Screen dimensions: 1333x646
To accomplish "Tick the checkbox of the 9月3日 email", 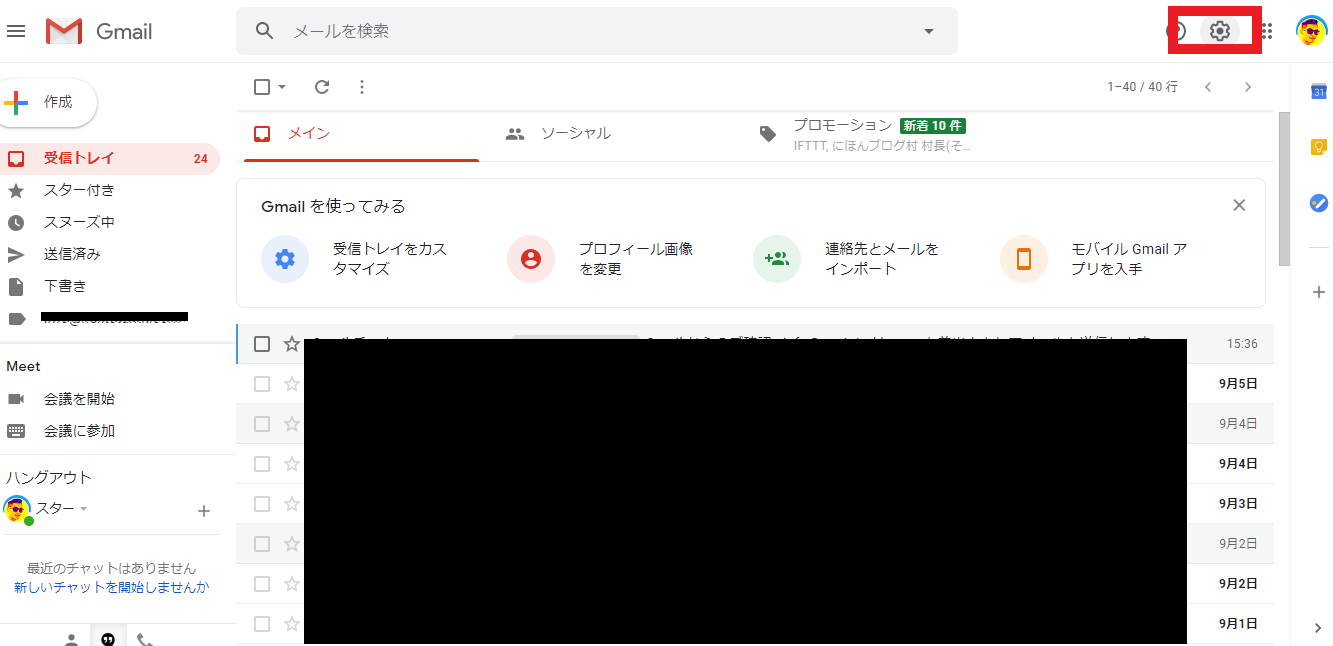I will coord(262,504).
